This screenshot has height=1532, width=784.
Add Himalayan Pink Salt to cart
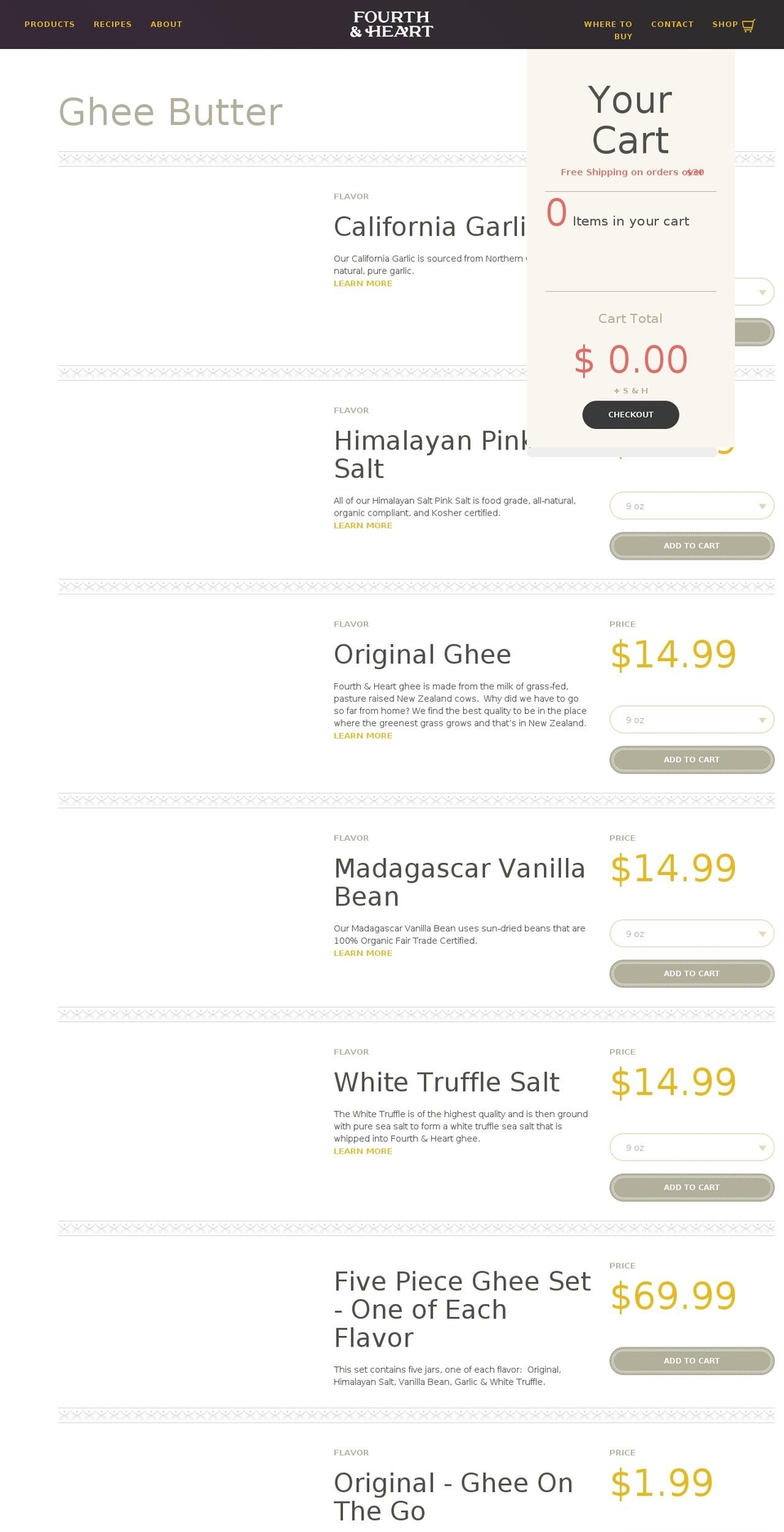pyautogui.click(x=691, y=545)
